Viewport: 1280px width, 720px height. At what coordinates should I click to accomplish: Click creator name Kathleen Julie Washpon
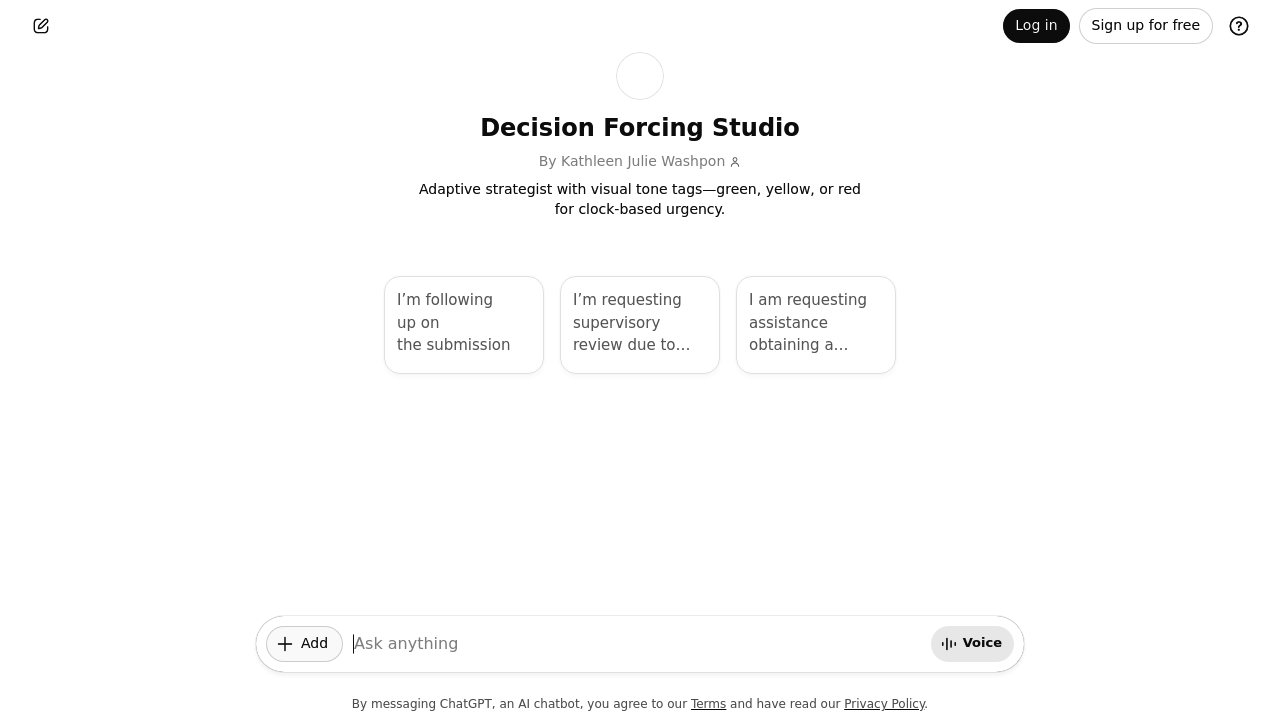pos(642,161)
